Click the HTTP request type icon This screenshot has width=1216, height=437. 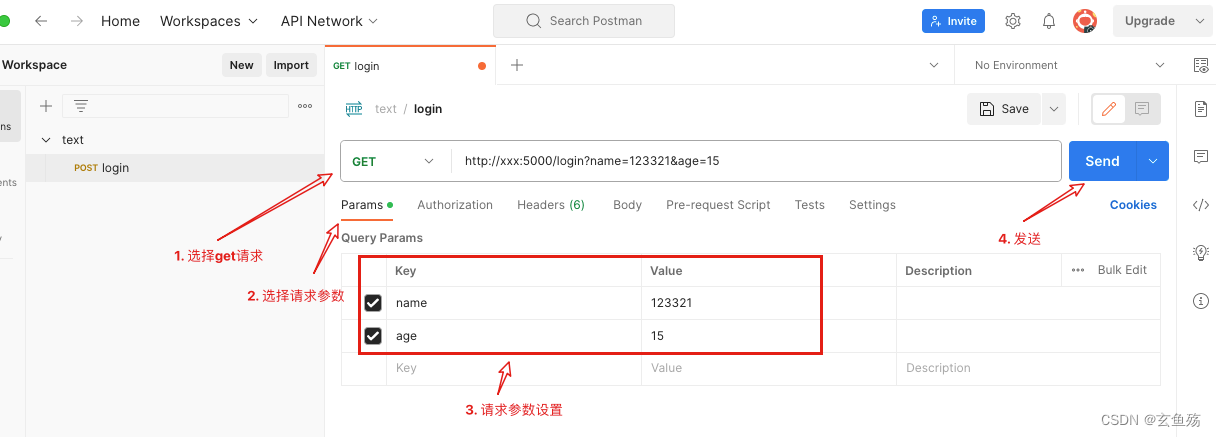pos(354,109)
